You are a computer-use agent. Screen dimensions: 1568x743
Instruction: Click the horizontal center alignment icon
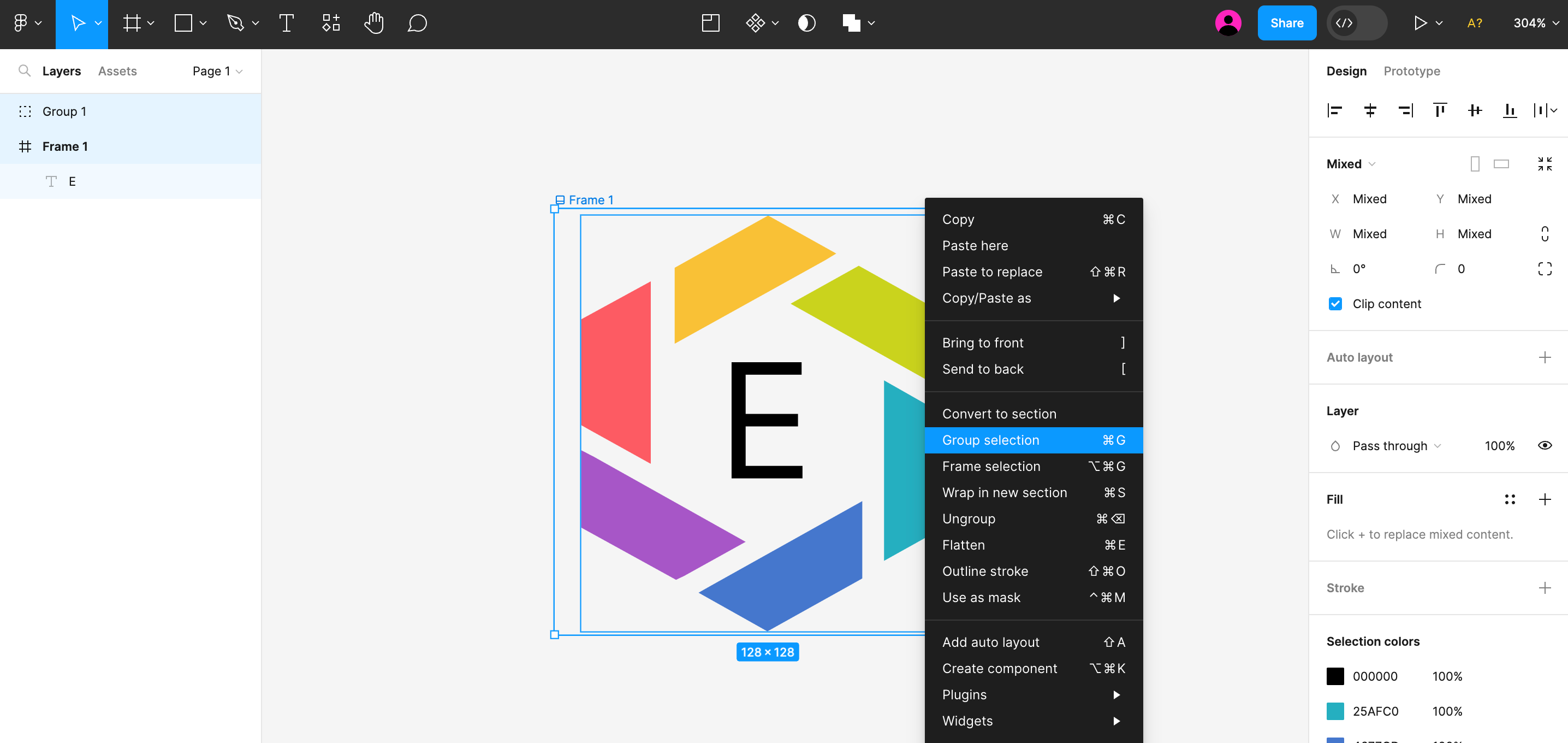point(1370,110)
